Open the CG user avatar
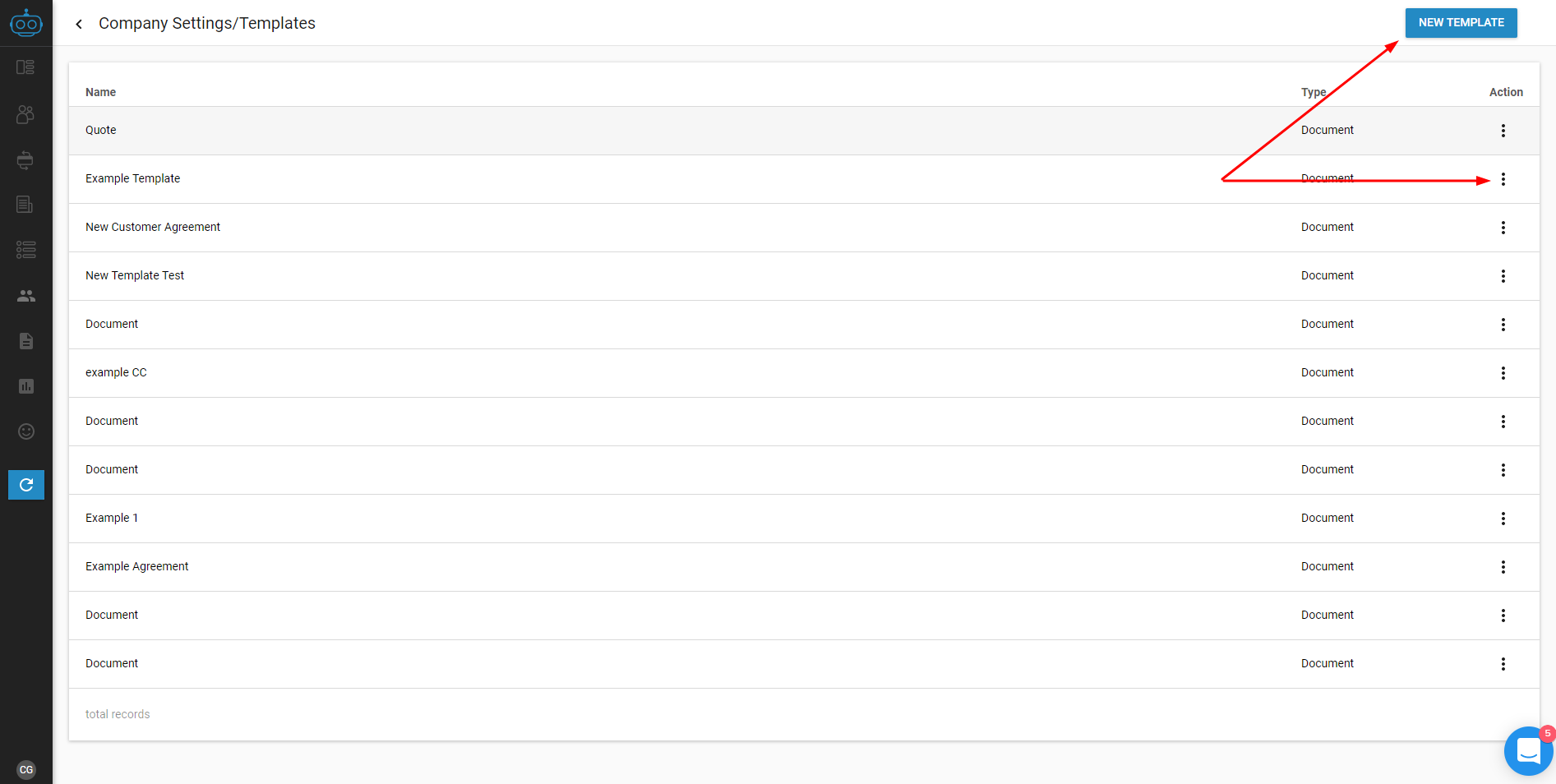The width and height of the screenshot is (1556, 784). pyautogui.click(x=26, y=770)
